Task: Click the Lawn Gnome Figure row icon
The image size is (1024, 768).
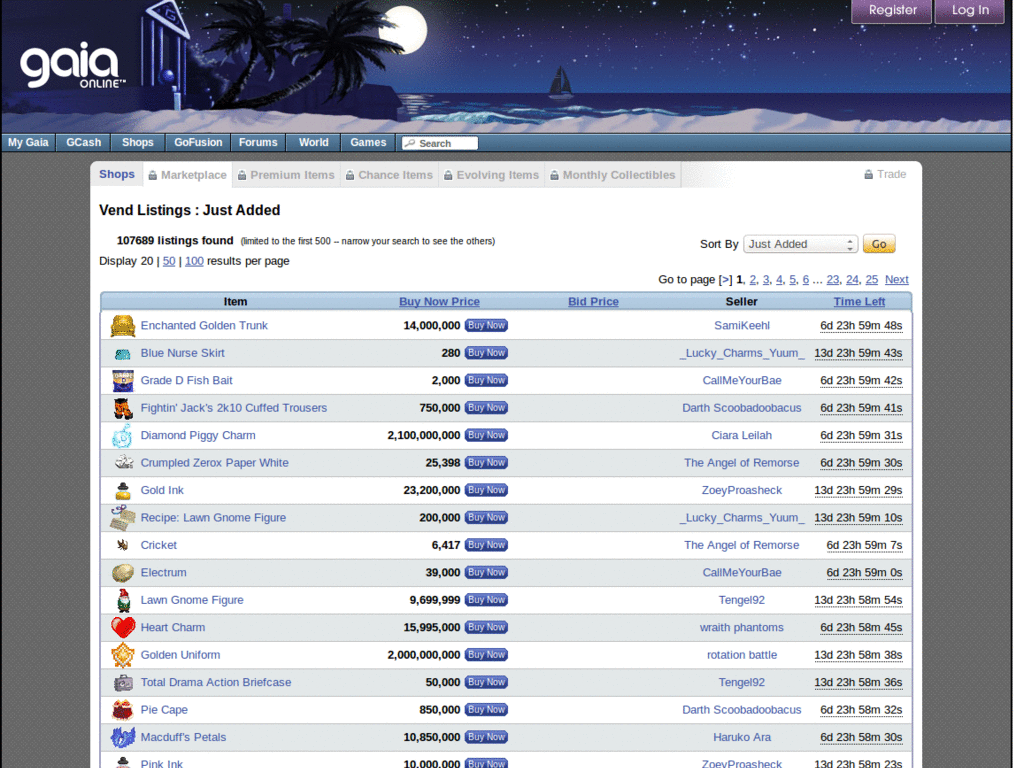Action: point(123,600)
